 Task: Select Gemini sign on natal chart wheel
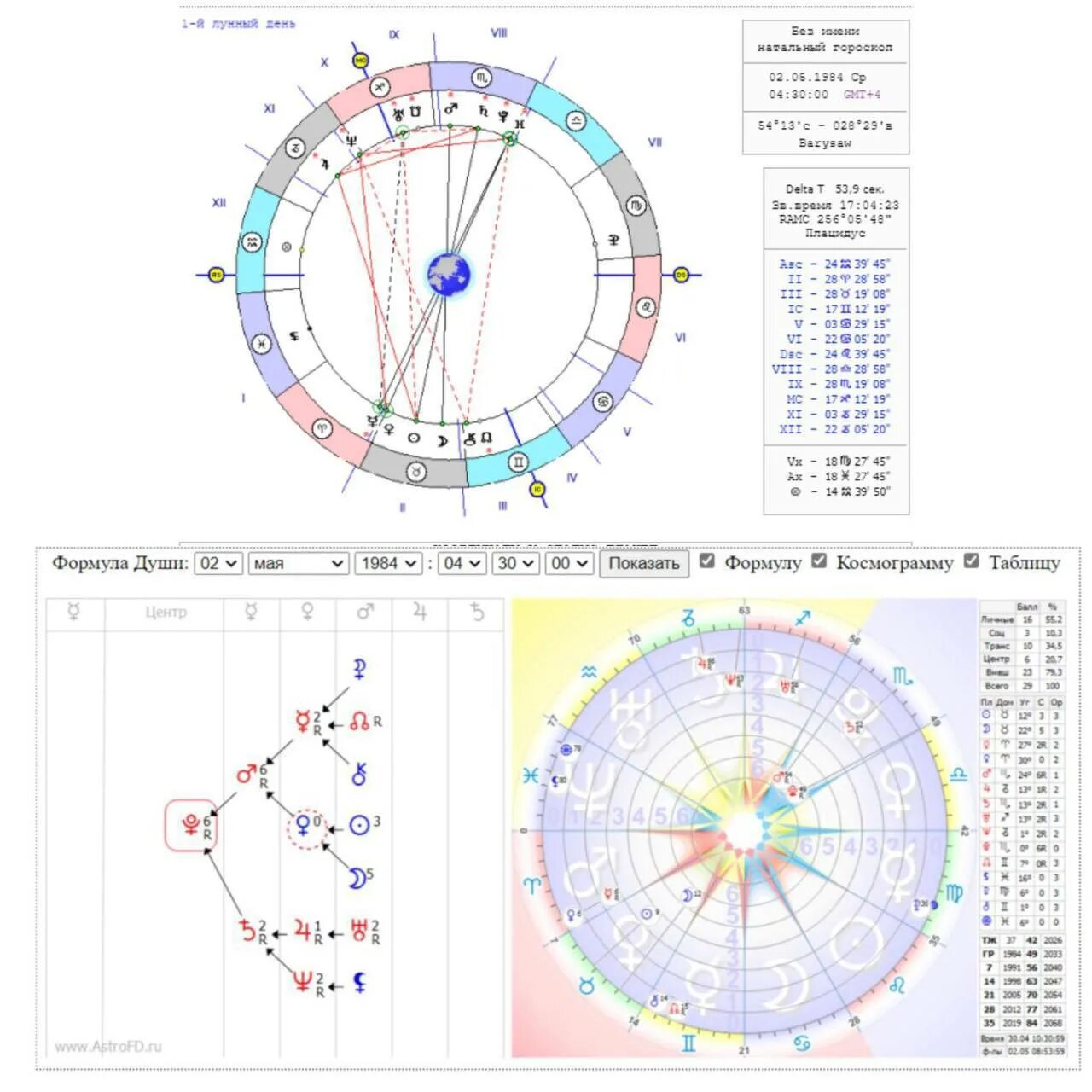click(518, 462)
